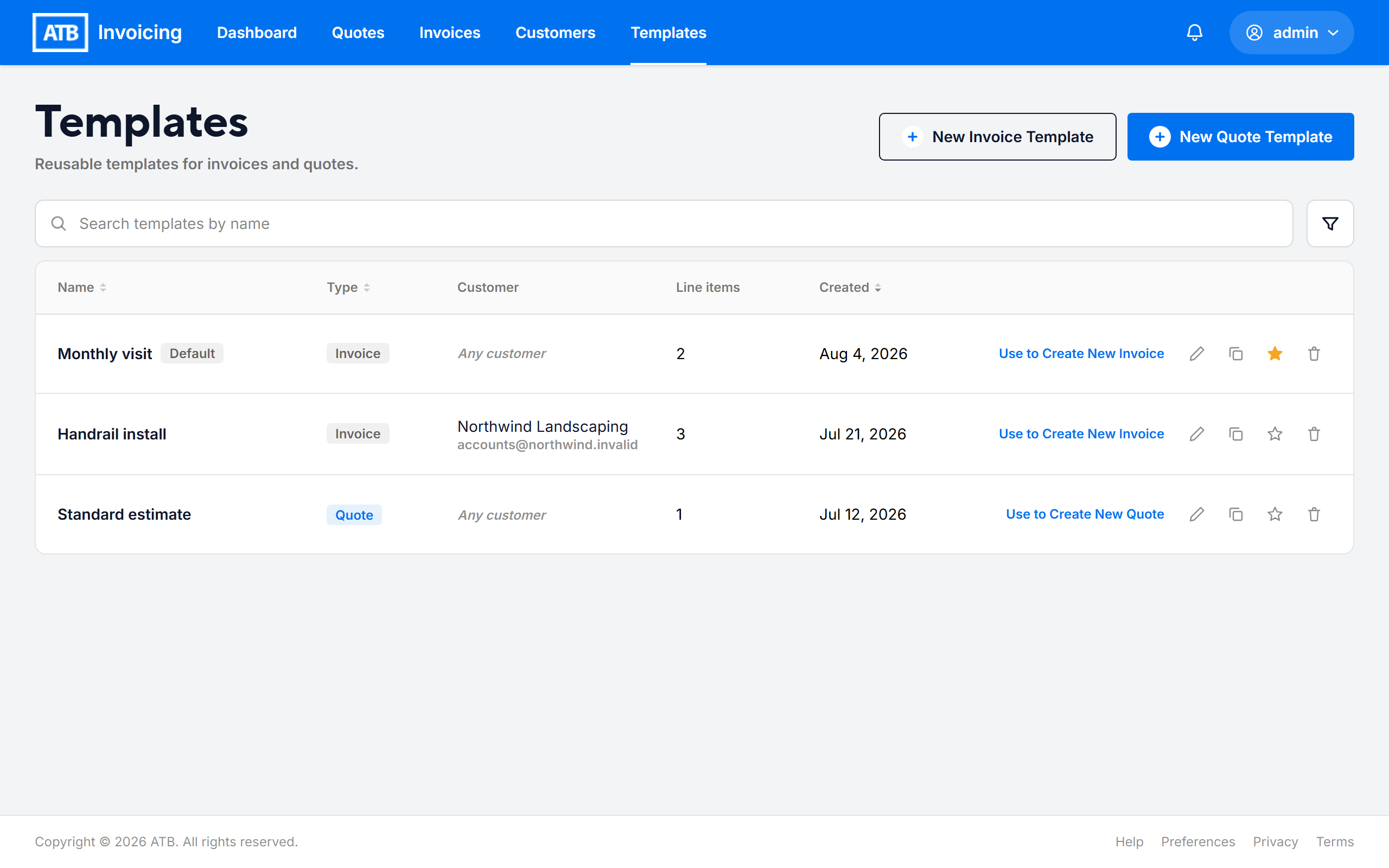
Task: Click the Monthly visit template name
Action: point(105,354)
